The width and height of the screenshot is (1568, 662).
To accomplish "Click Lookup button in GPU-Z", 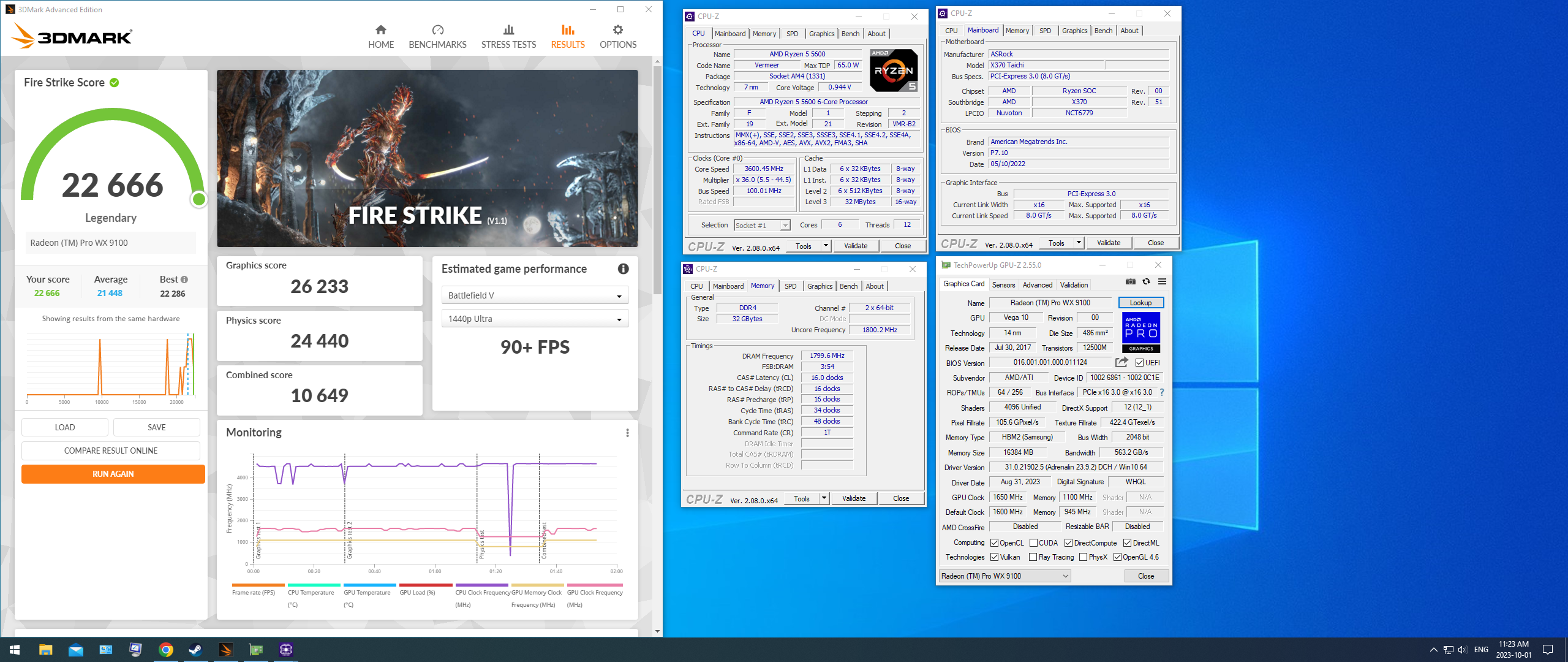I will coord(1140,303).
